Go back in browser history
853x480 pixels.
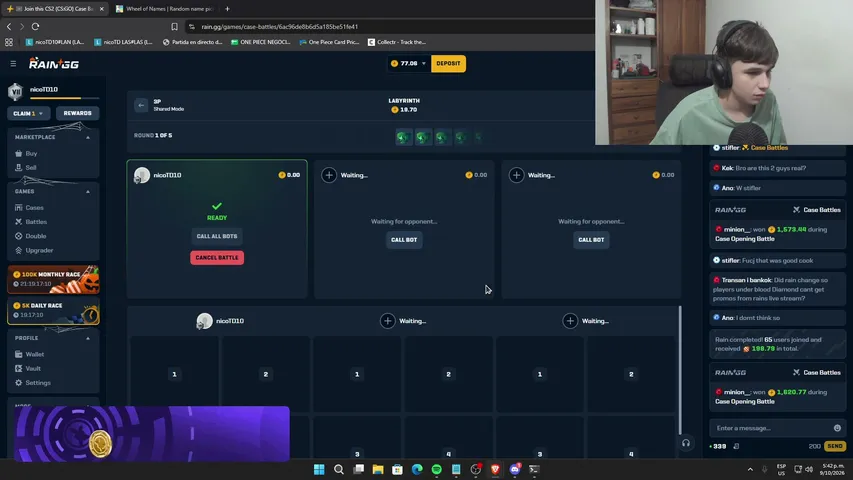pyautogui.click(x=9, y=26)
